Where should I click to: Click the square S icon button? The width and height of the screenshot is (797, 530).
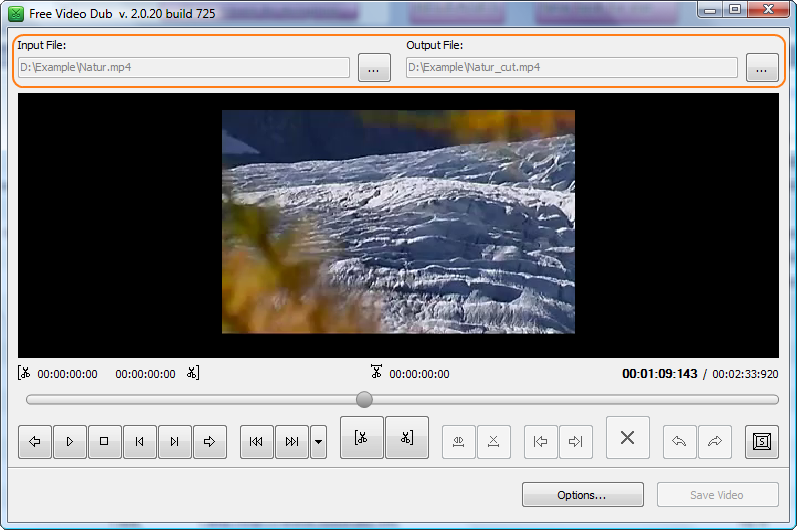pos(762,441)
